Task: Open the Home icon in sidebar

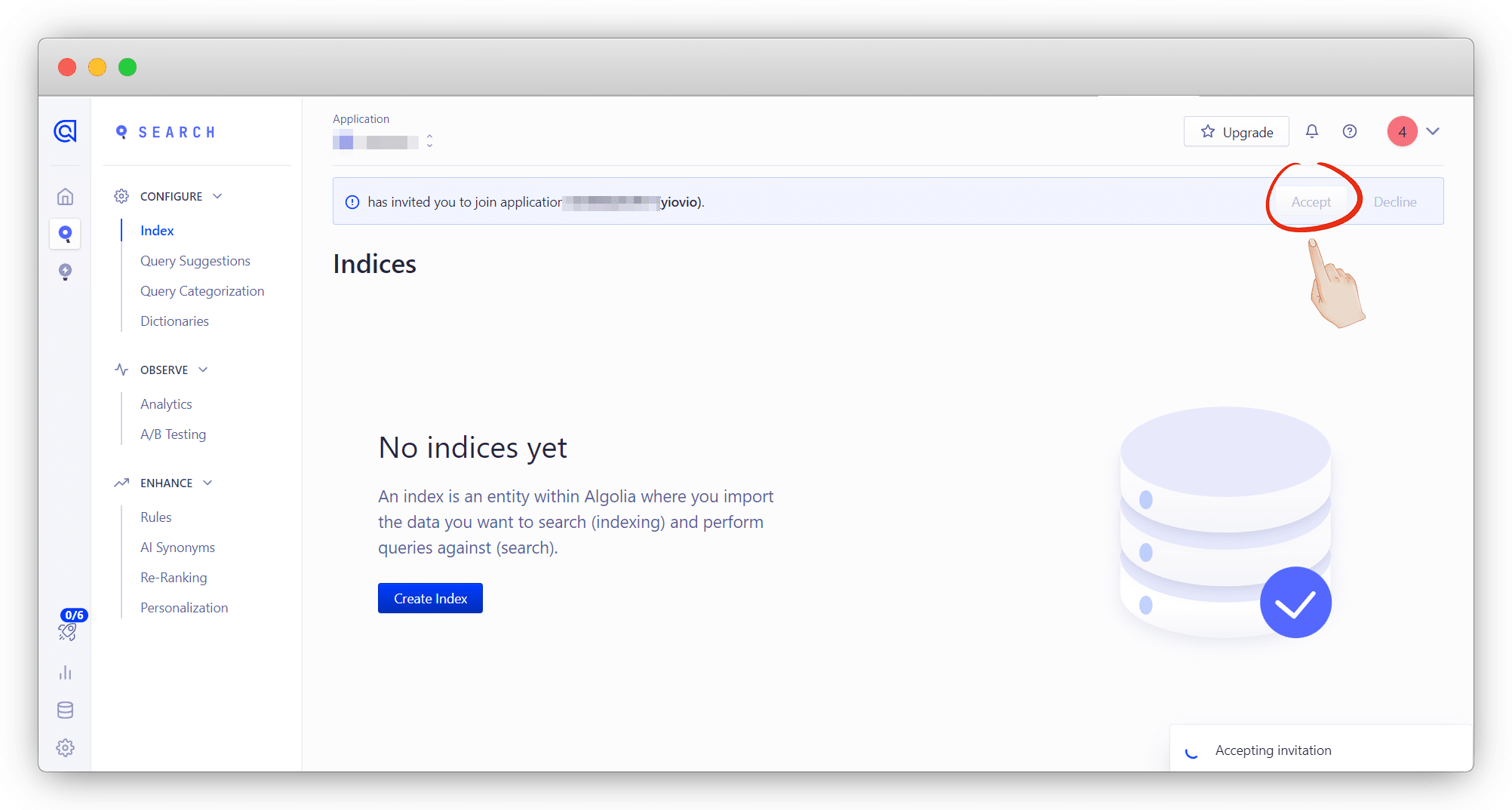Action: (x=66, y=197)
